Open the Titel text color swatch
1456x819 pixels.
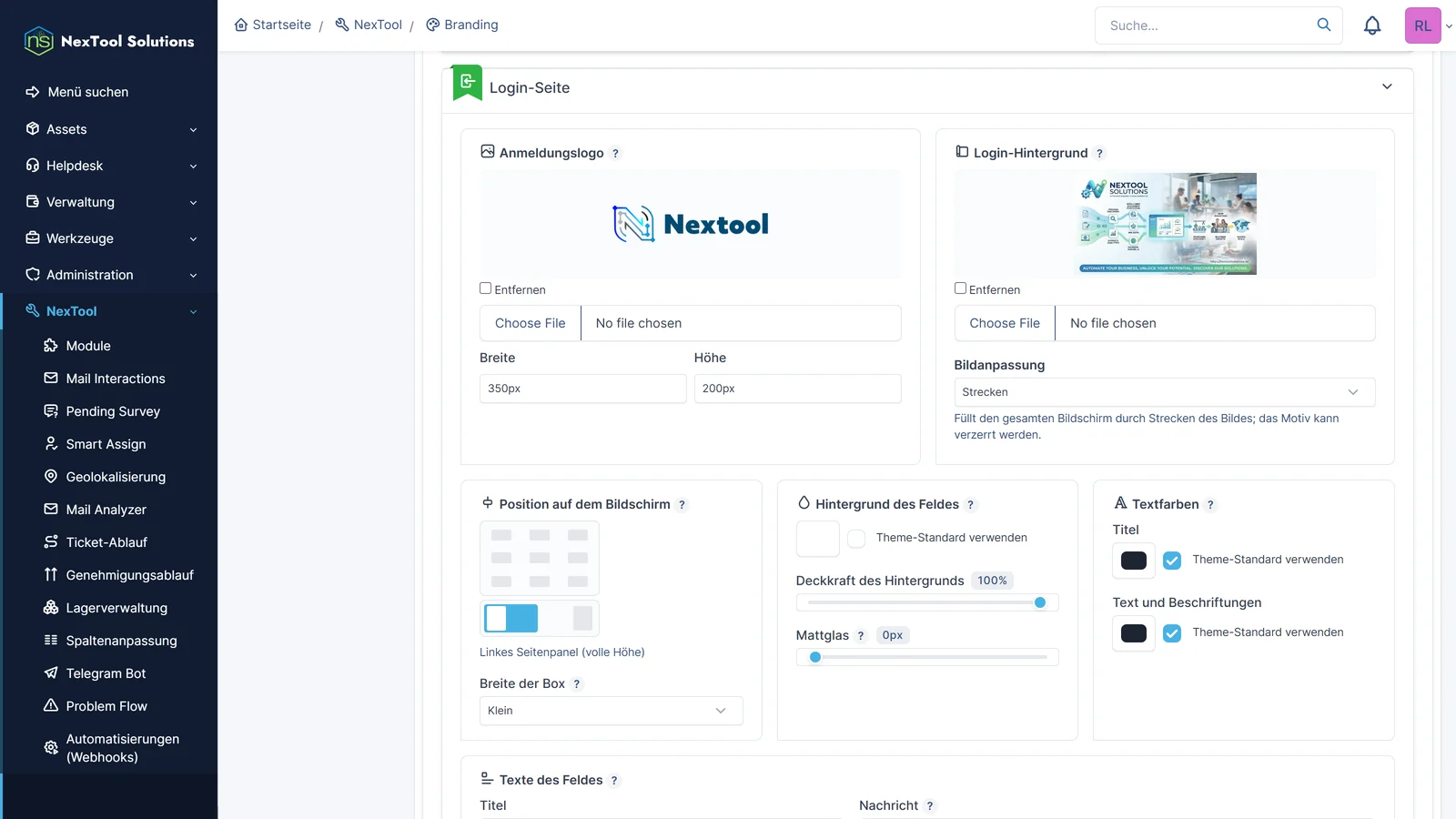pos(1134,561)
